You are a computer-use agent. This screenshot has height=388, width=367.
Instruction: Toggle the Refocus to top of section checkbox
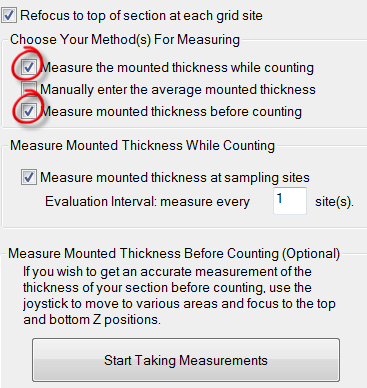9,15
